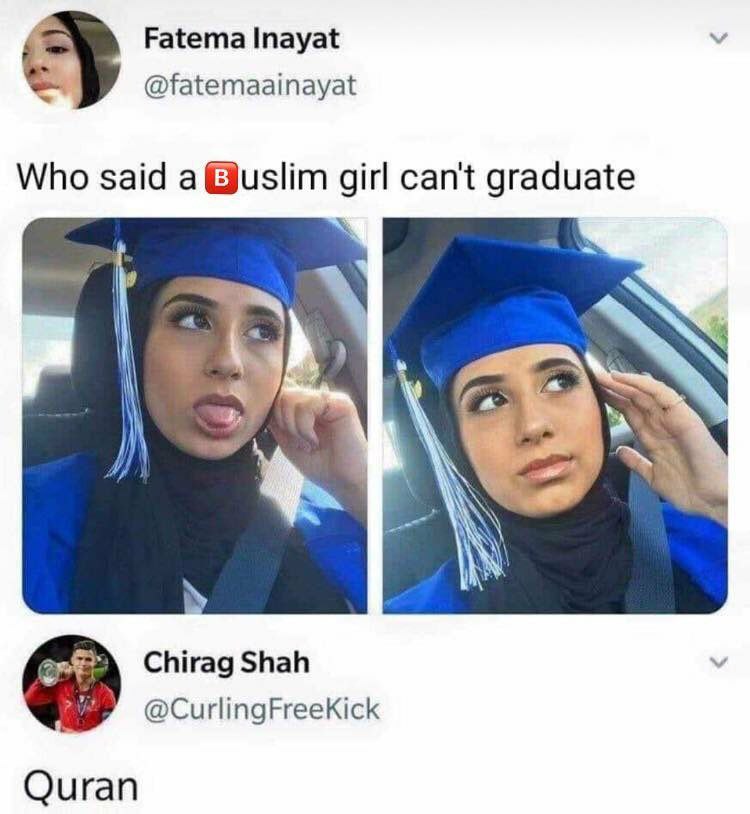Visit the @fatemaainayat handle
The width and height of the screenshot is (750, 814).
250,86
